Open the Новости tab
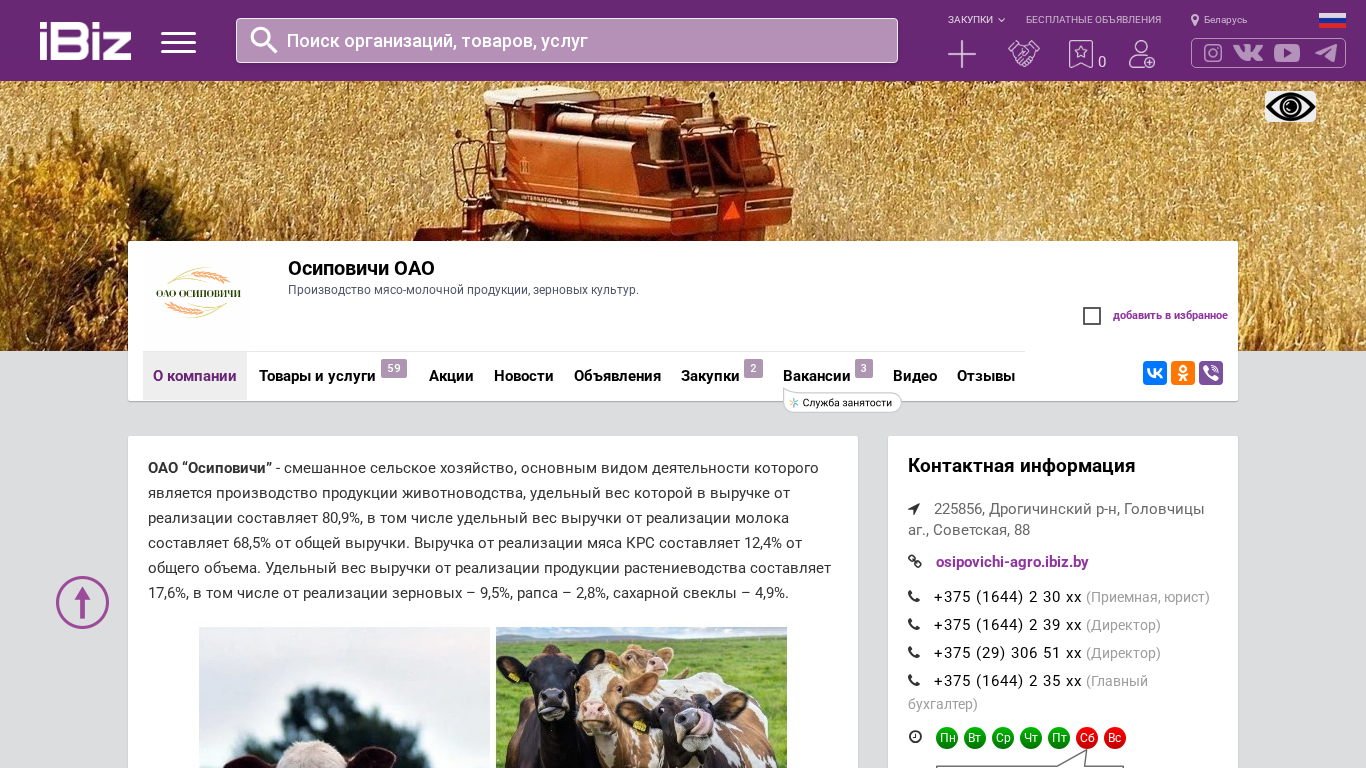1366x768 pixels. click(x=524, y=376)
